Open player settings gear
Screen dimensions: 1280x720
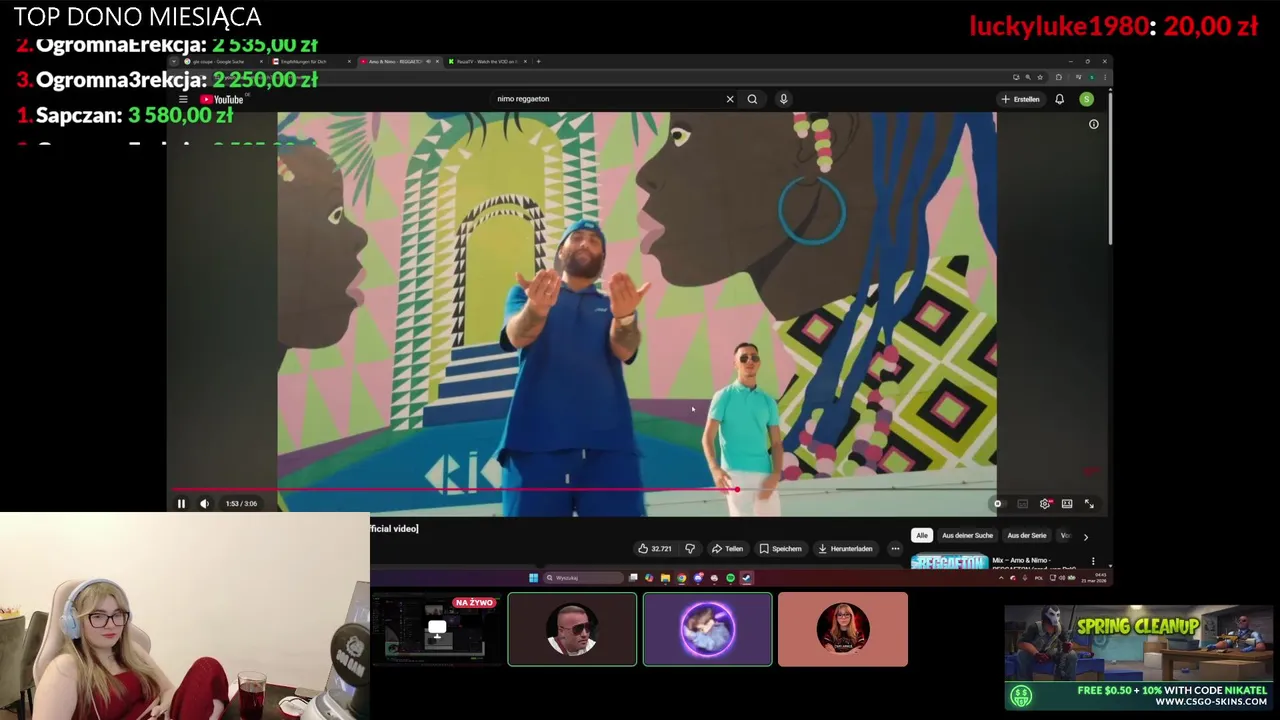click(1045, 504)
